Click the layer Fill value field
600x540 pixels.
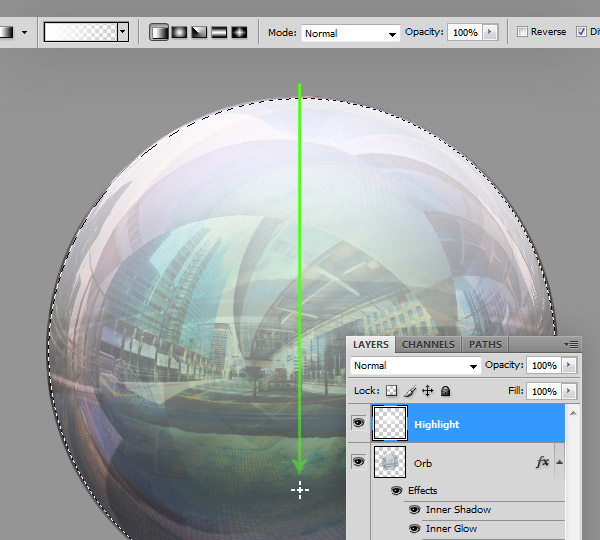(544, 391)
